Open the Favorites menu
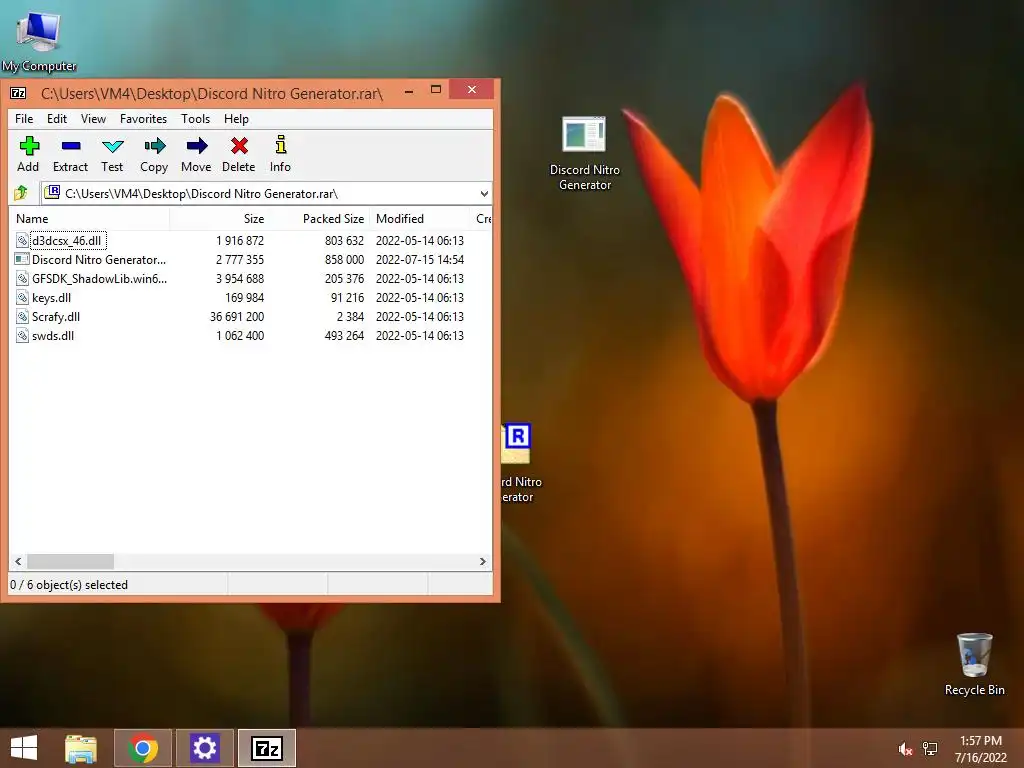Screen dimensions: 1024x768 pyautogui.click(x=143, y=119)
